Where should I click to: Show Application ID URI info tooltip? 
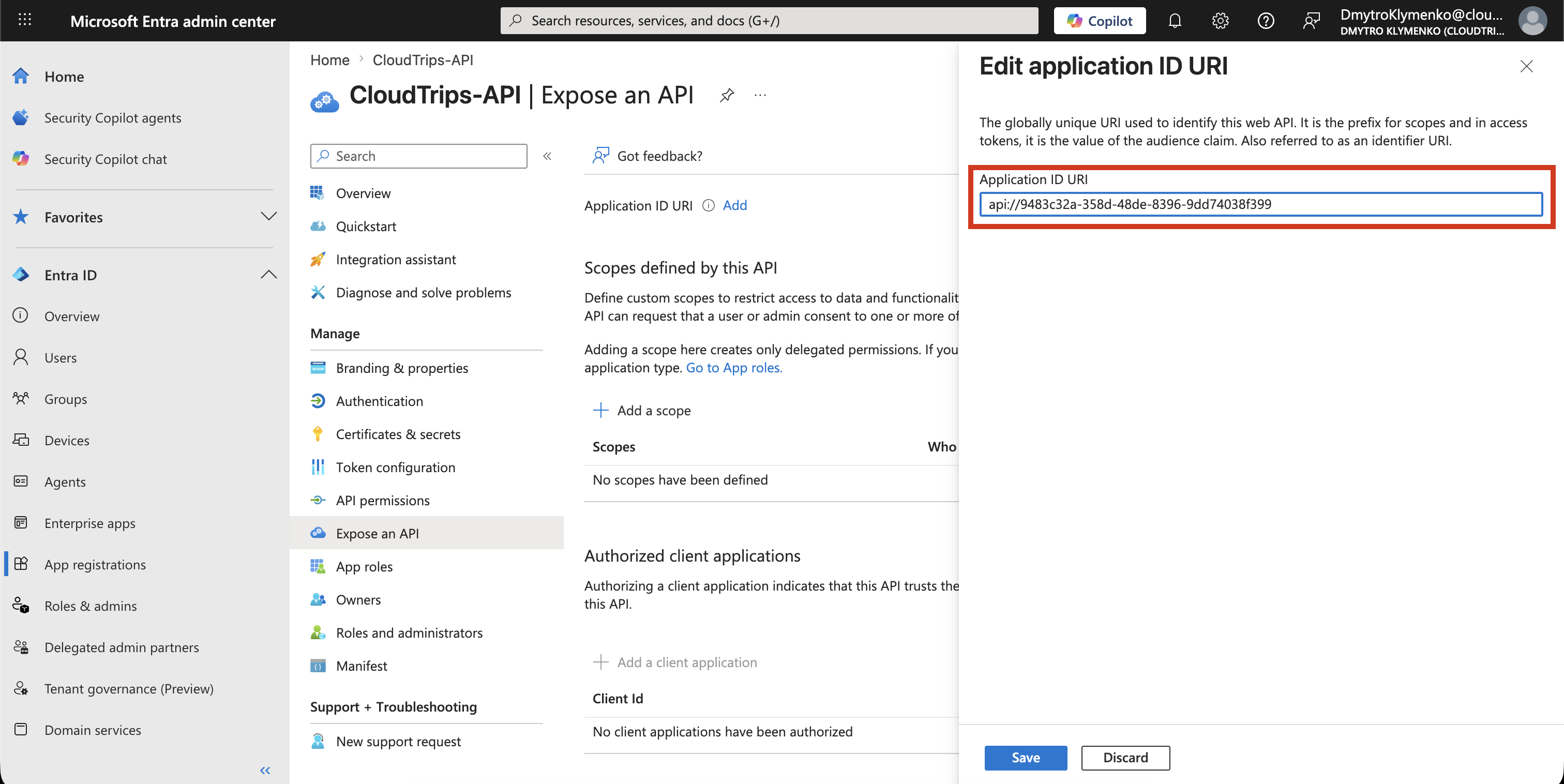(x=708, y=206)
